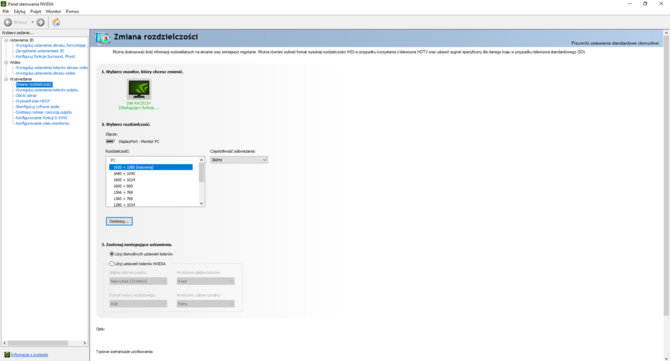
Task: Open the home page icon in toolbar
Action: pyautogui.click(x=56, y=22)
